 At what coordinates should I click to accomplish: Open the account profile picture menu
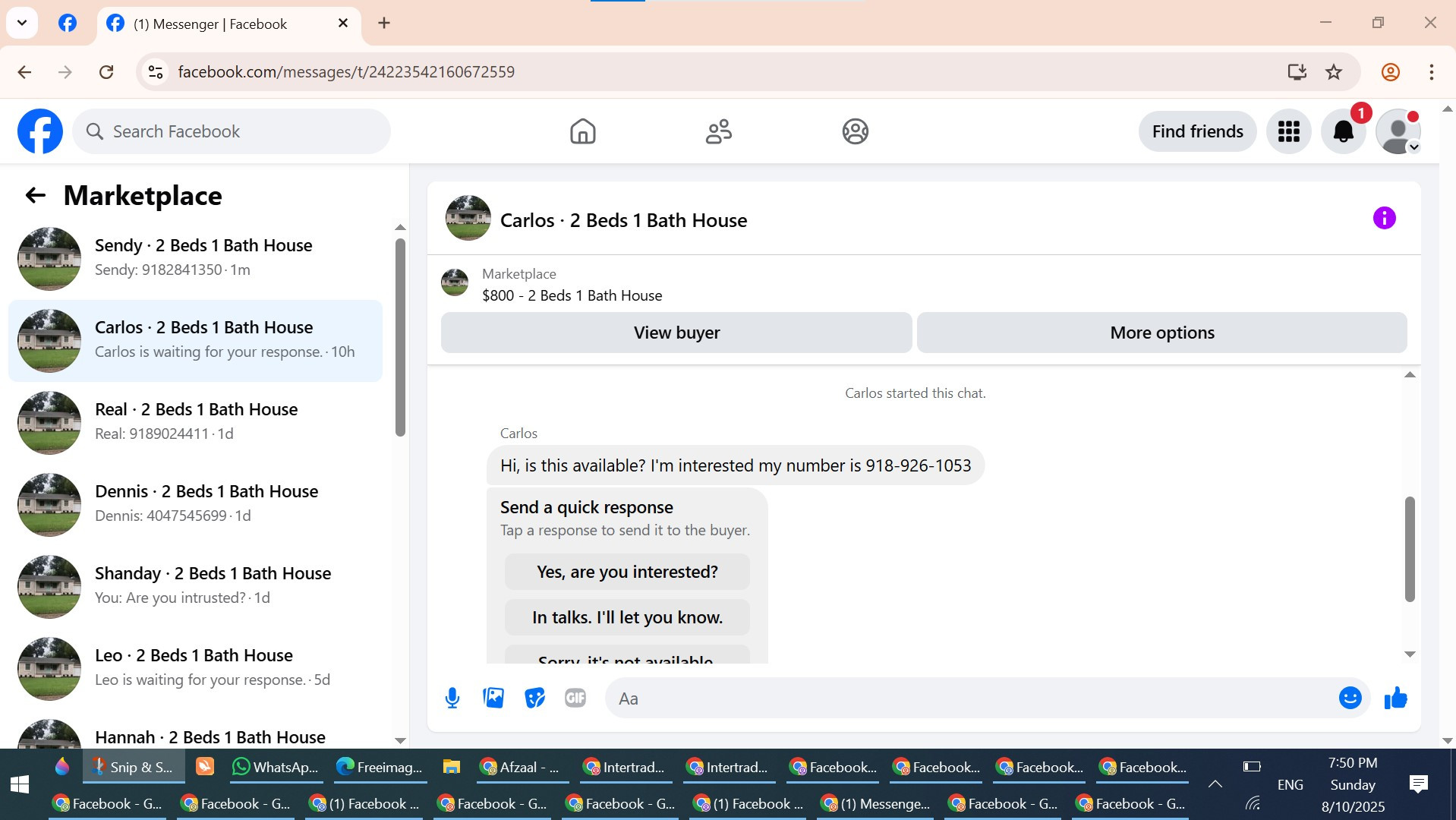(1398, 131)
